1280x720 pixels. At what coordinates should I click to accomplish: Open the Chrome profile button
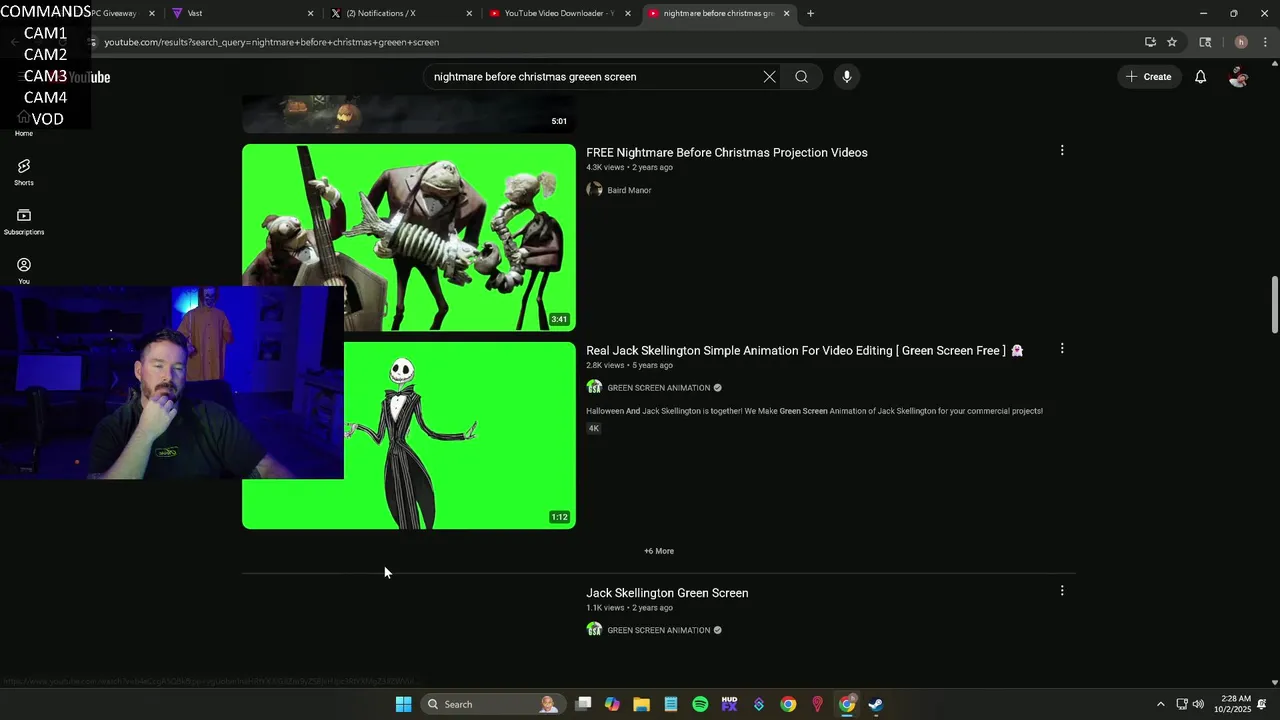(x=1241, y=42)
